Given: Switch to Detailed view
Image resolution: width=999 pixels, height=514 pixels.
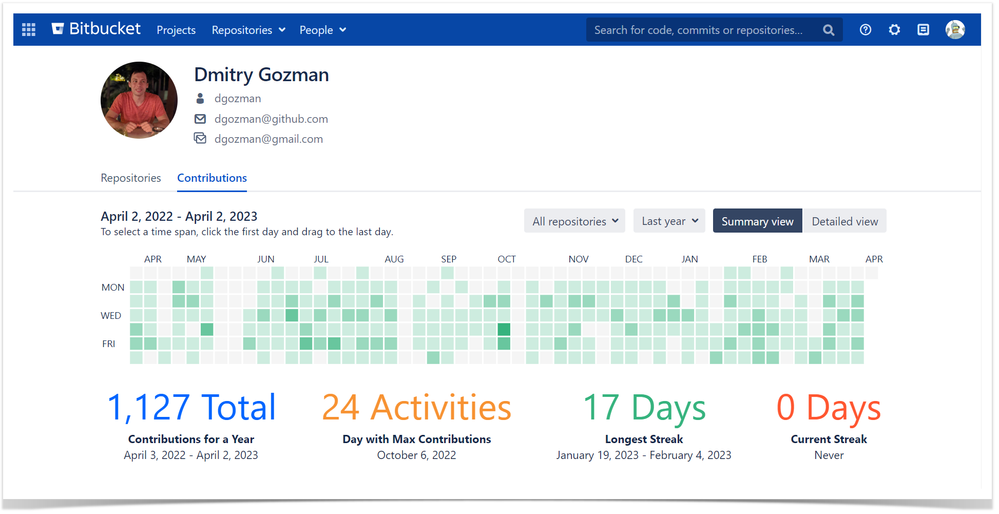Looking at the screenshot, I should pos(845,221).
